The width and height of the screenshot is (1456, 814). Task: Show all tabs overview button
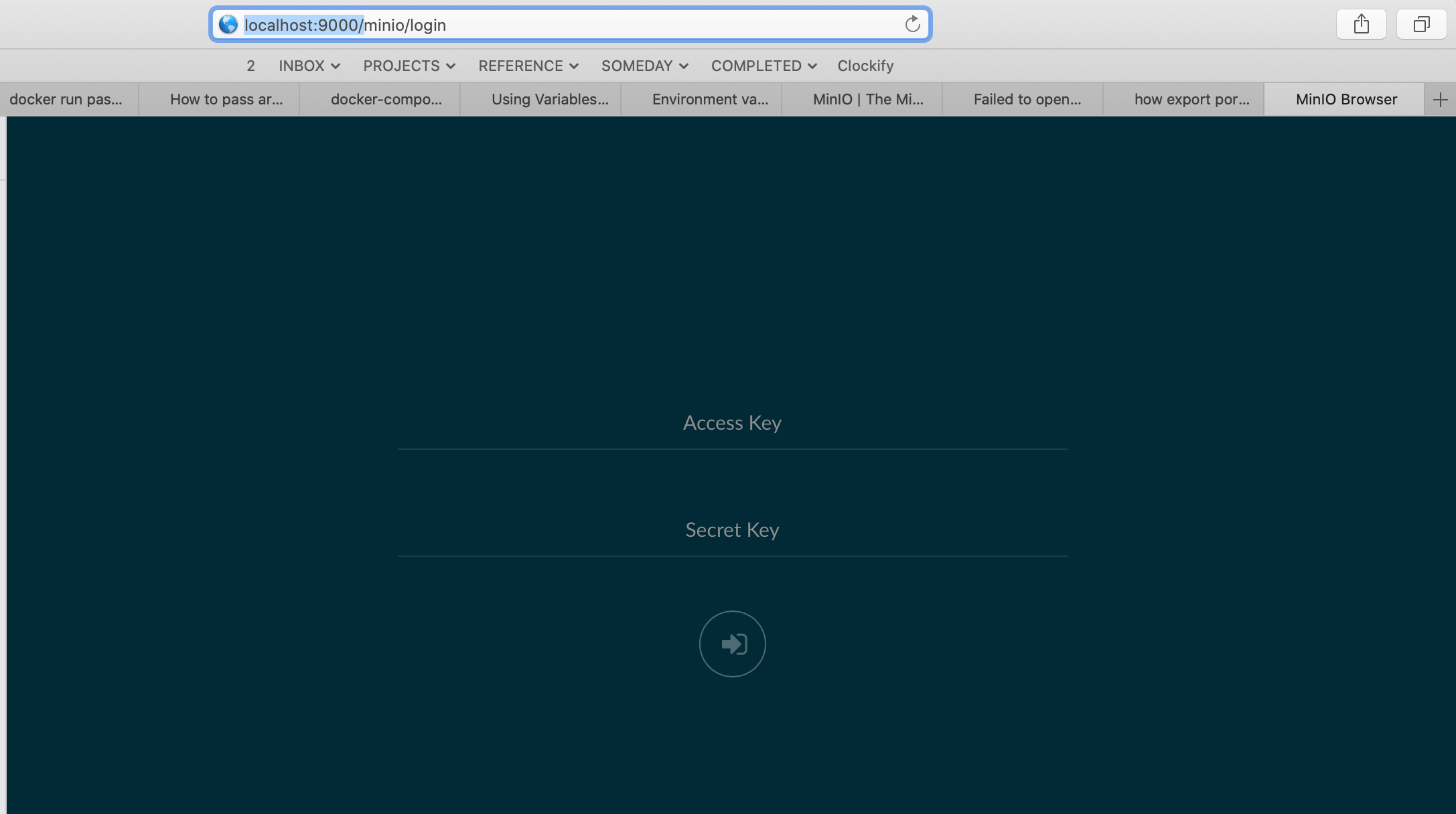click(x=1421, y=25)
